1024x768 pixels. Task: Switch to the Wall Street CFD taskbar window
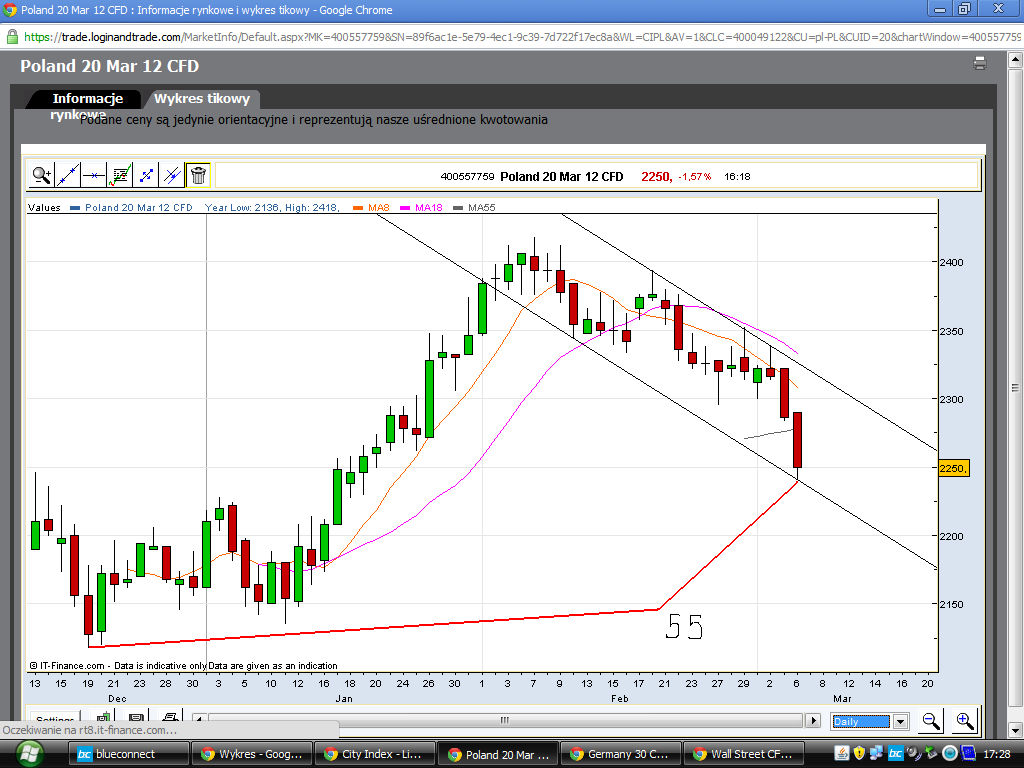click(743, 754)
